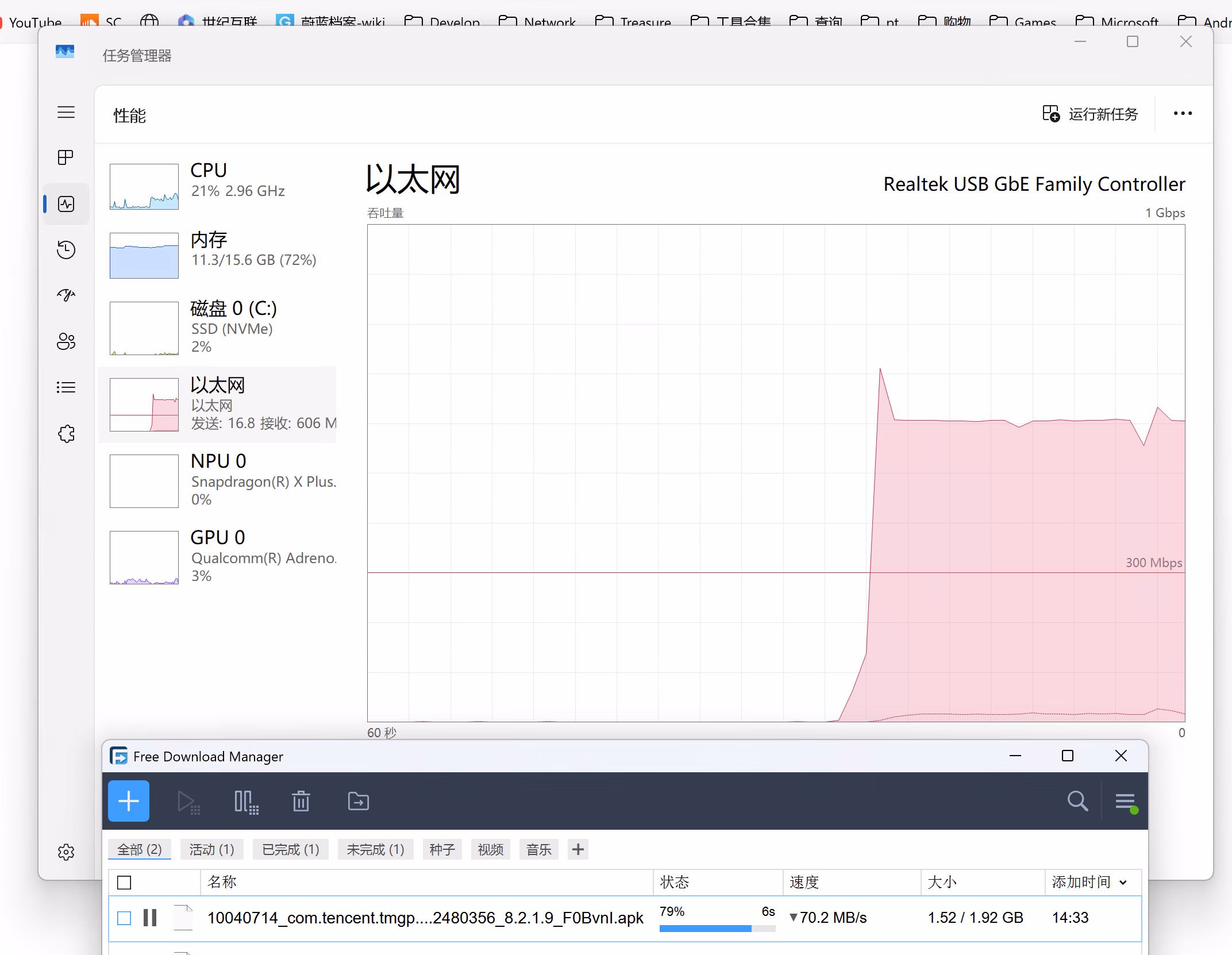The image size is (1232, 955).
Task: Open Task Manager hamburger navigation menu
Action: [66, 112]
